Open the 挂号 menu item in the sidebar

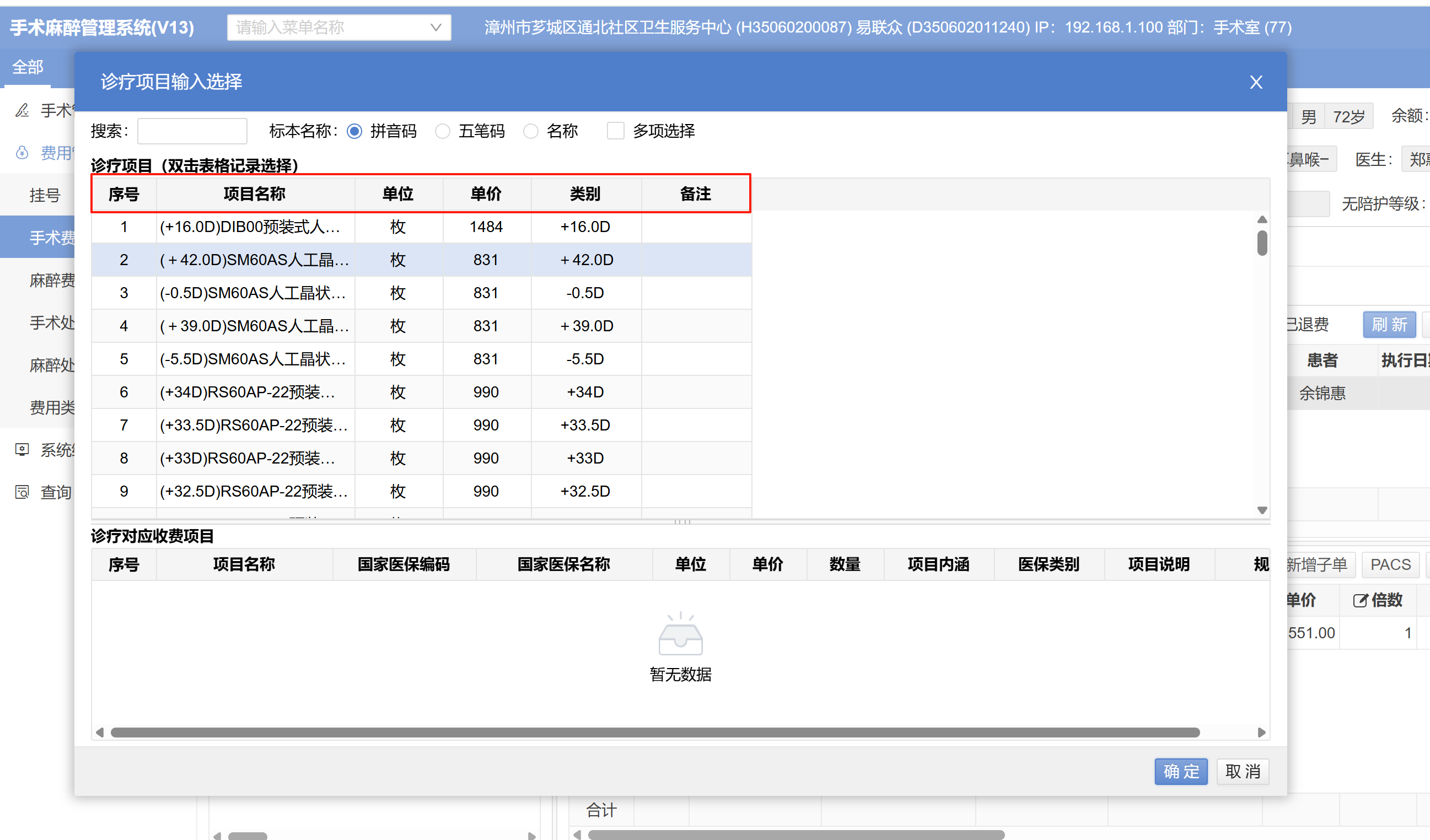(45, 195)
